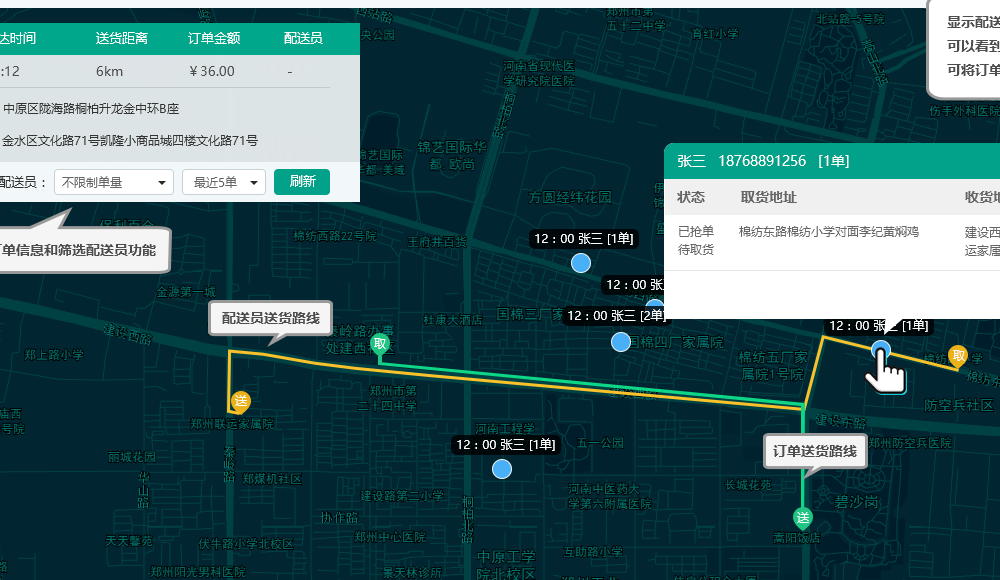1000x580 pixels.
Task: Click the yellow 送 delivery marker at 郑州联运家属院
Action: pyautogui.click(x=240, y=401)
